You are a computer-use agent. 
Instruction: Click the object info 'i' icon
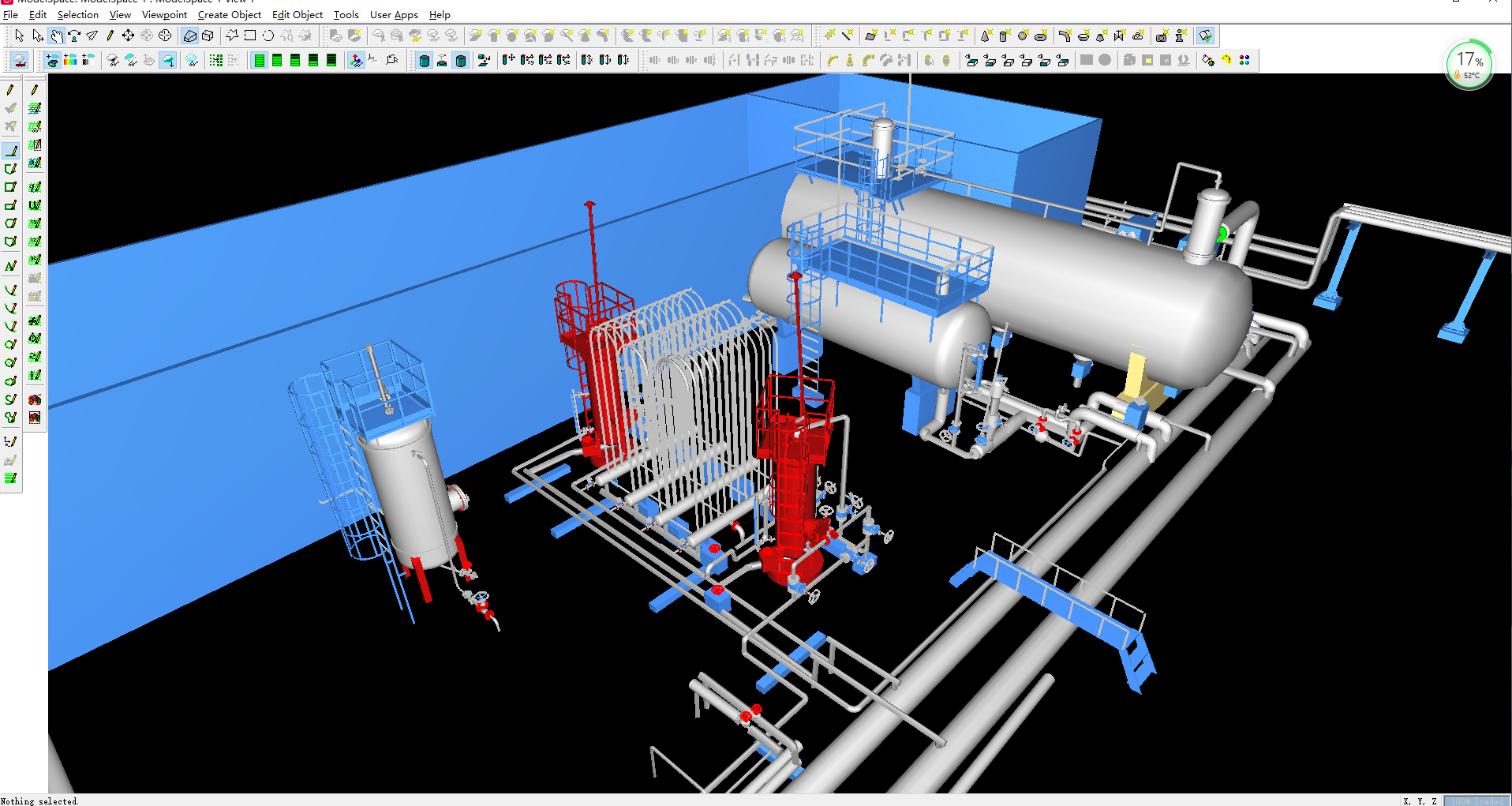tap(1180, 36)
